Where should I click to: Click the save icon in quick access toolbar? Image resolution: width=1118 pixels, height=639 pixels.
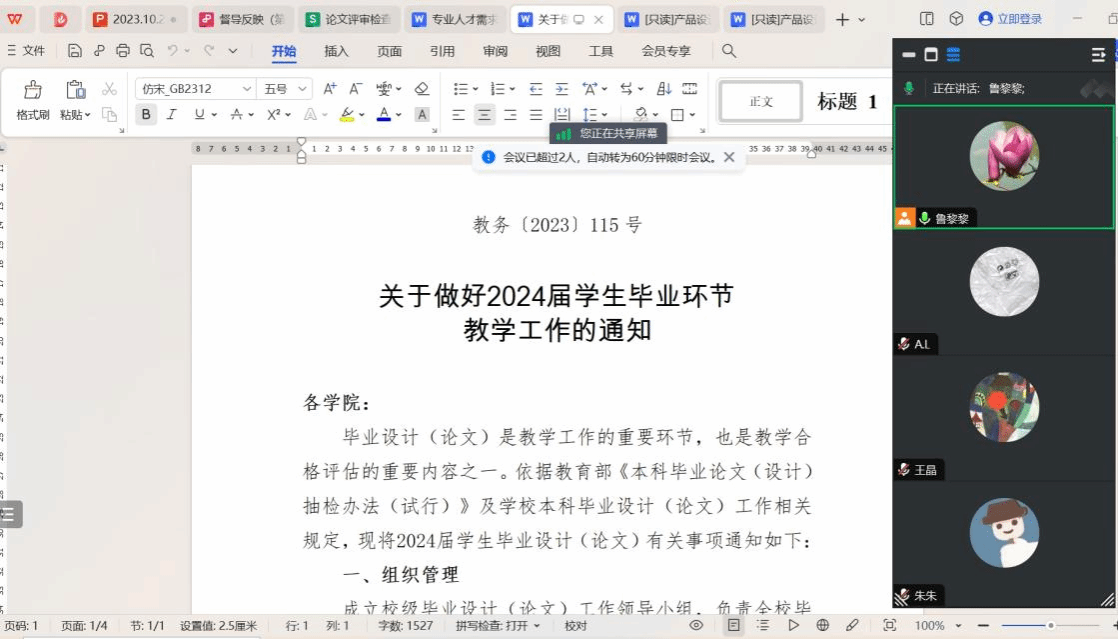tap(75, 51)
